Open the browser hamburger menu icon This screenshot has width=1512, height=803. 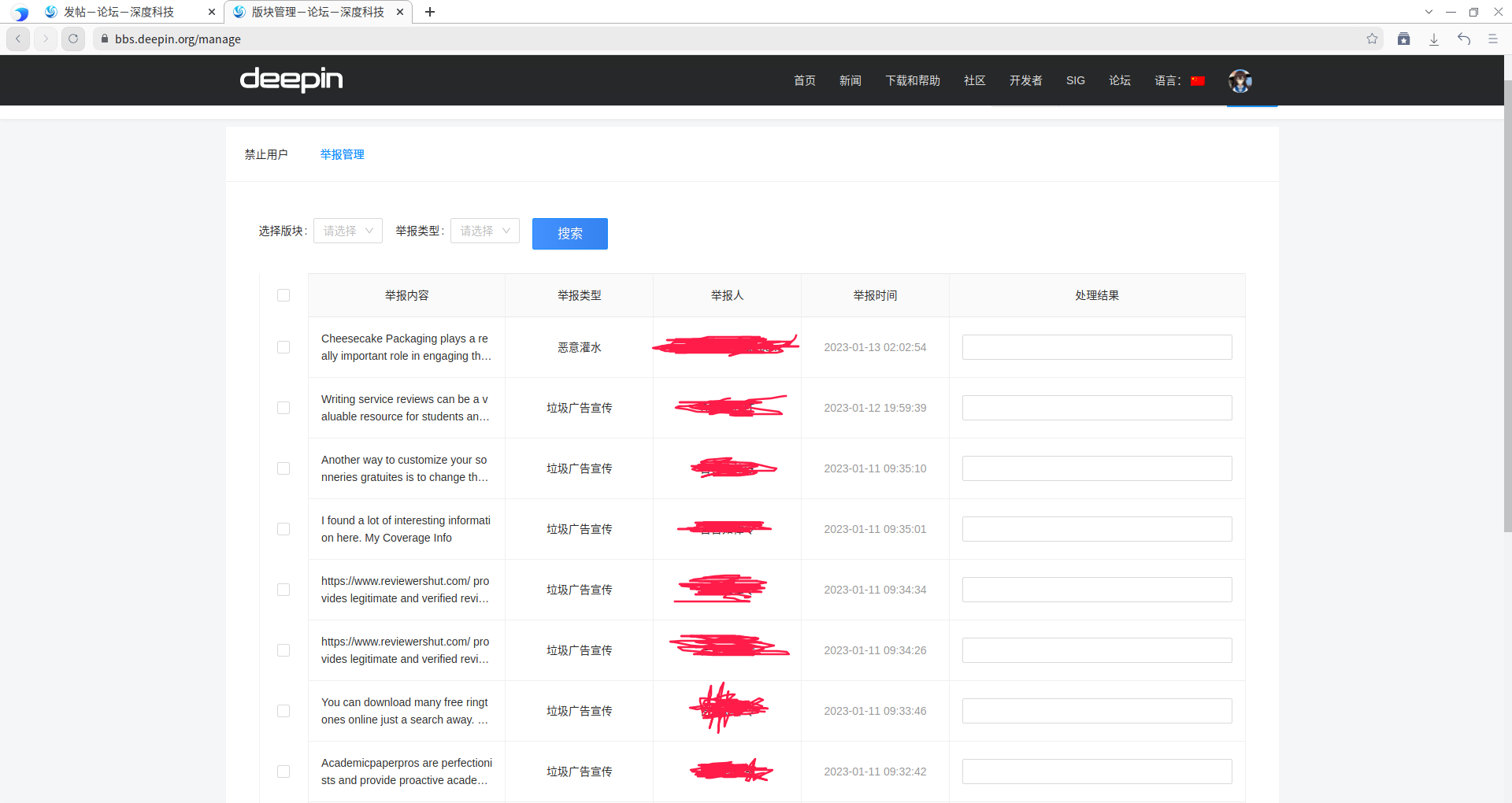(1494, 39)
